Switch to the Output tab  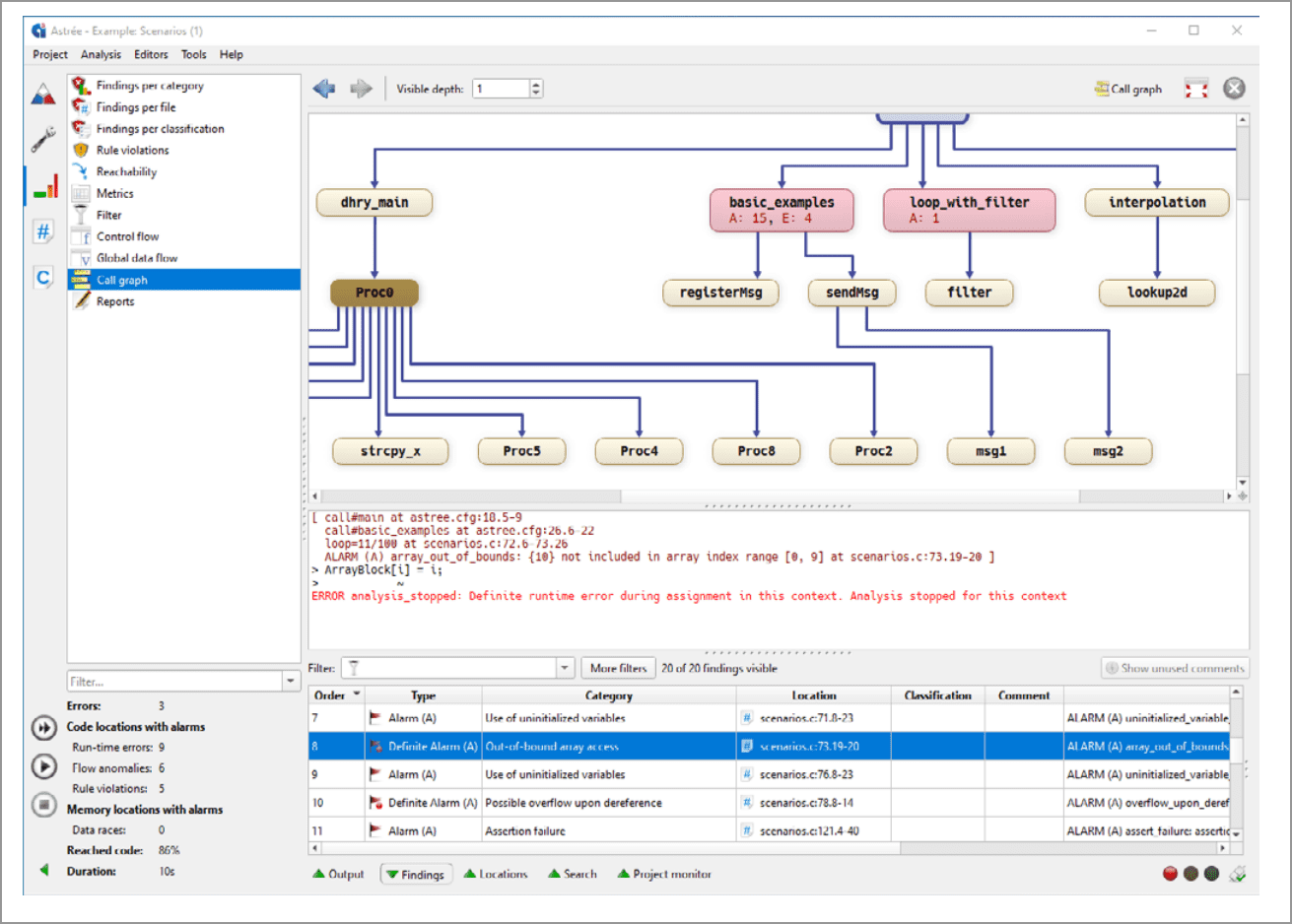[x=338, y=874]
